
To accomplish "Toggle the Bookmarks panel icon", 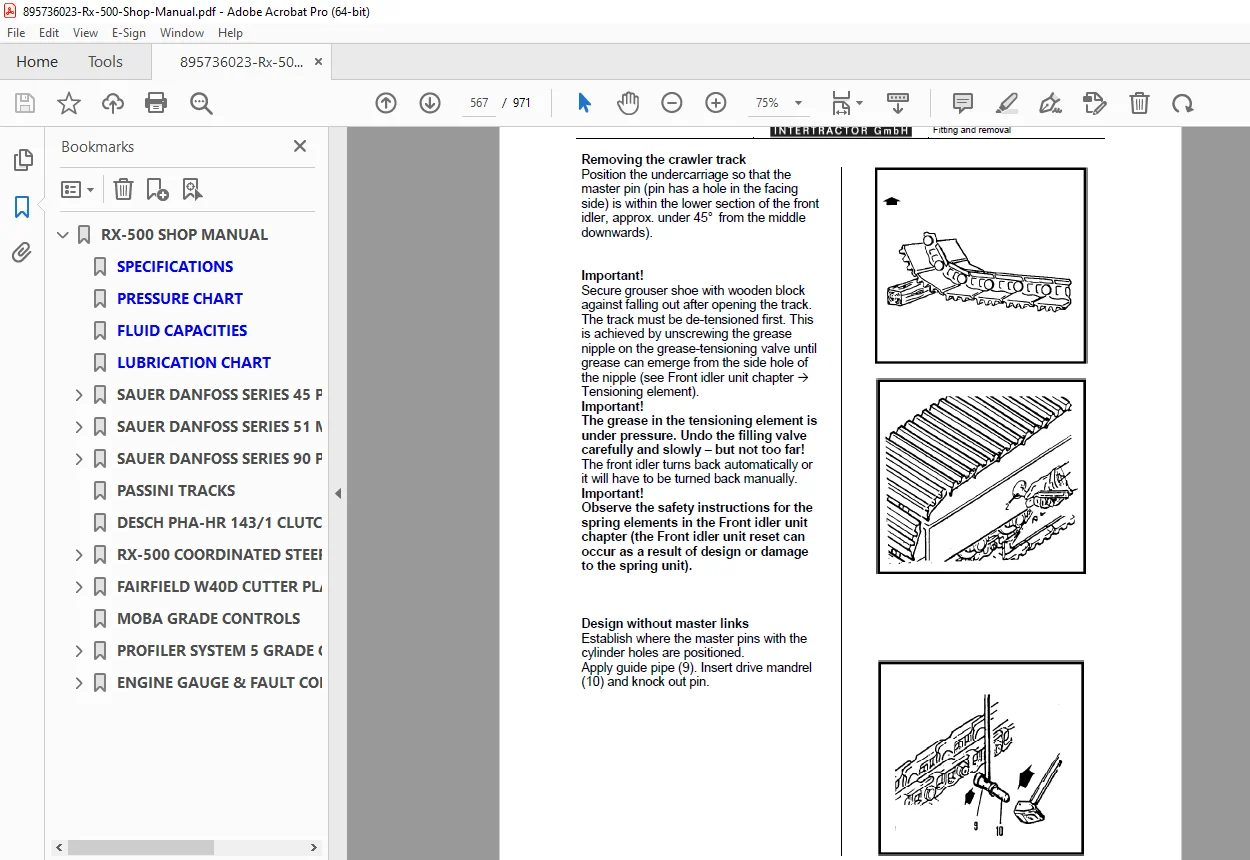I will (22, 207).
